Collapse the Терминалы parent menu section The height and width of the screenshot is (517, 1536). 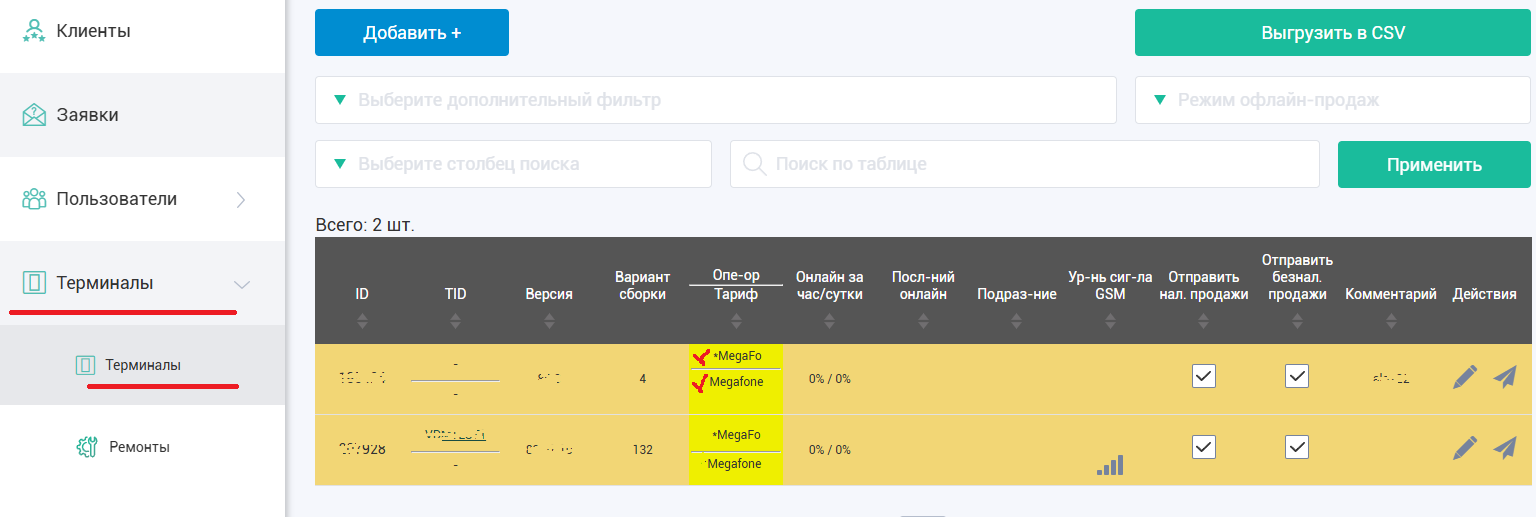[241, 284]
